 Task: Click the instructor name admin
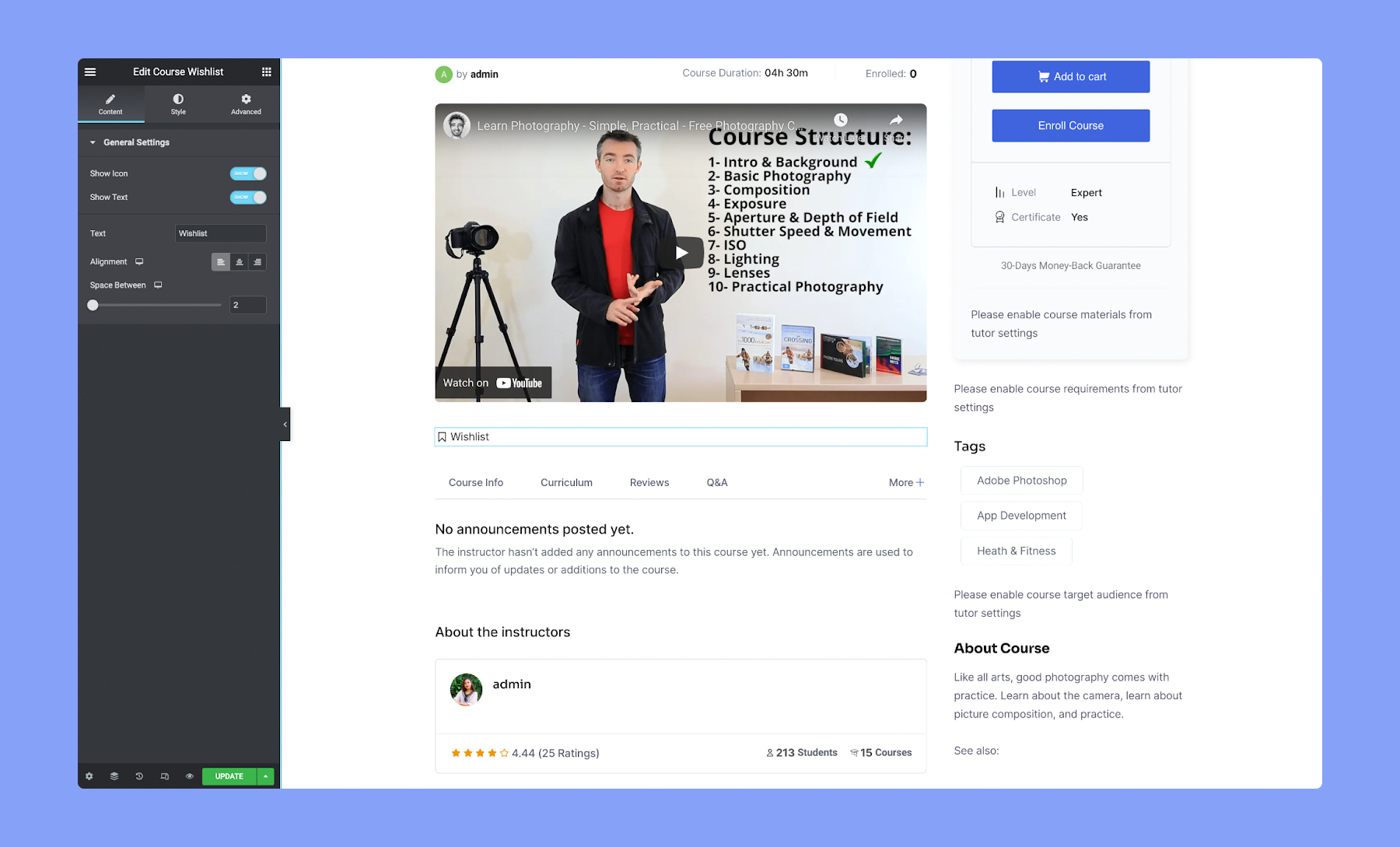point(512,684)
